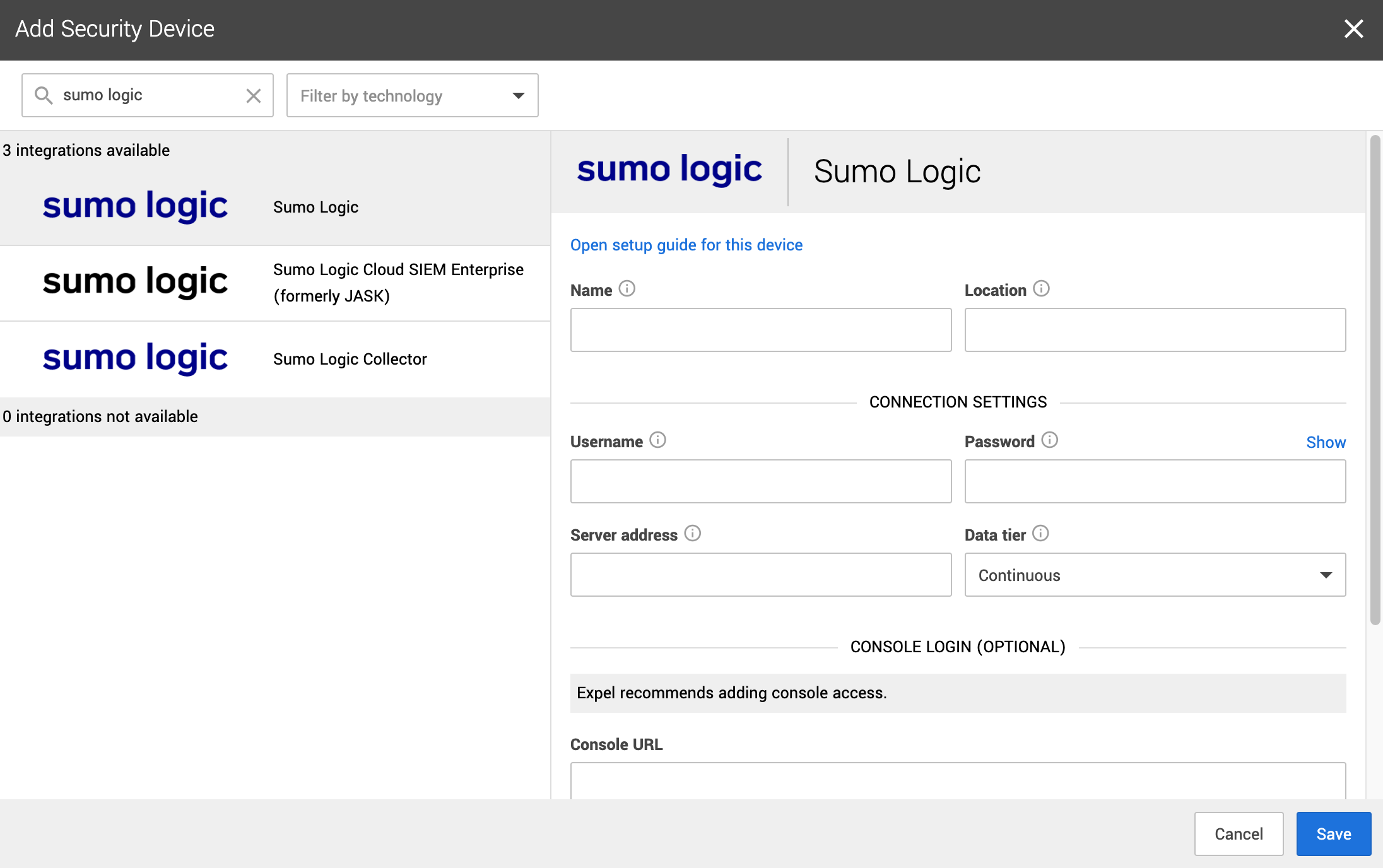Viewport: 1383px width, 868px height.
Task: Open setup guide for this device
Action: 686,245
